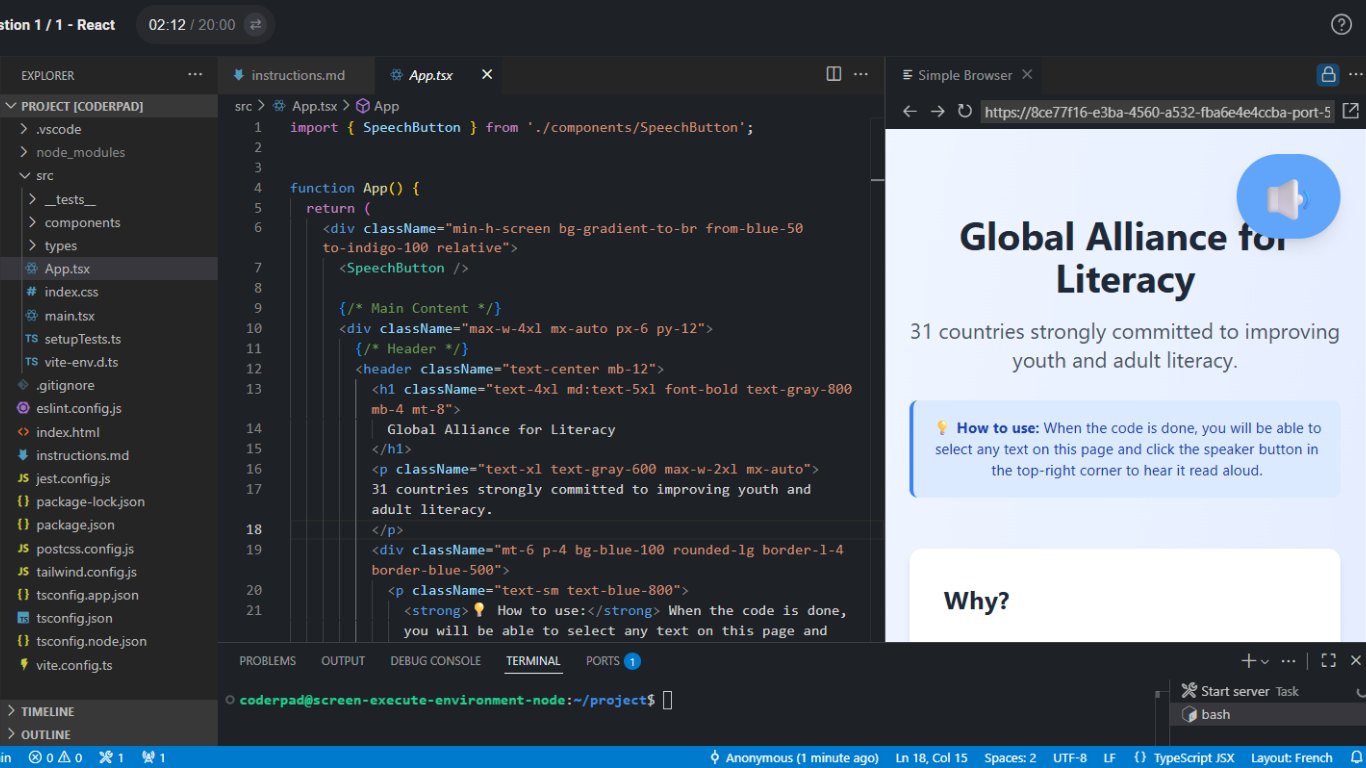Image resolution: width=1366 pixels, height=768 pixels.
Task: Add a new terminal with plus icon
Action: tap(1247, 660)
